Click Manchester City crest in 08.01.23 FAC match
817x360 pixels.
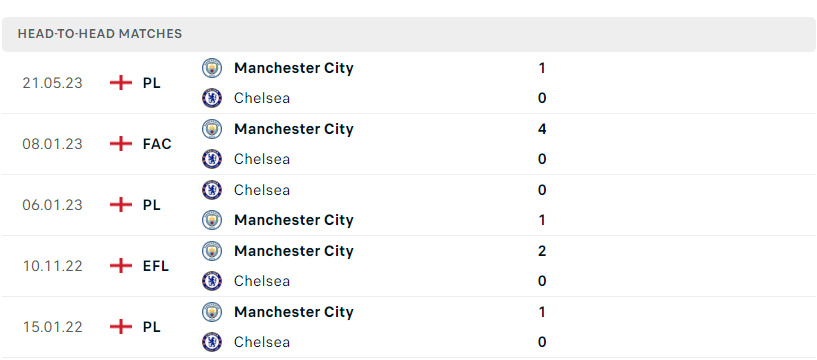coord(212,129)
